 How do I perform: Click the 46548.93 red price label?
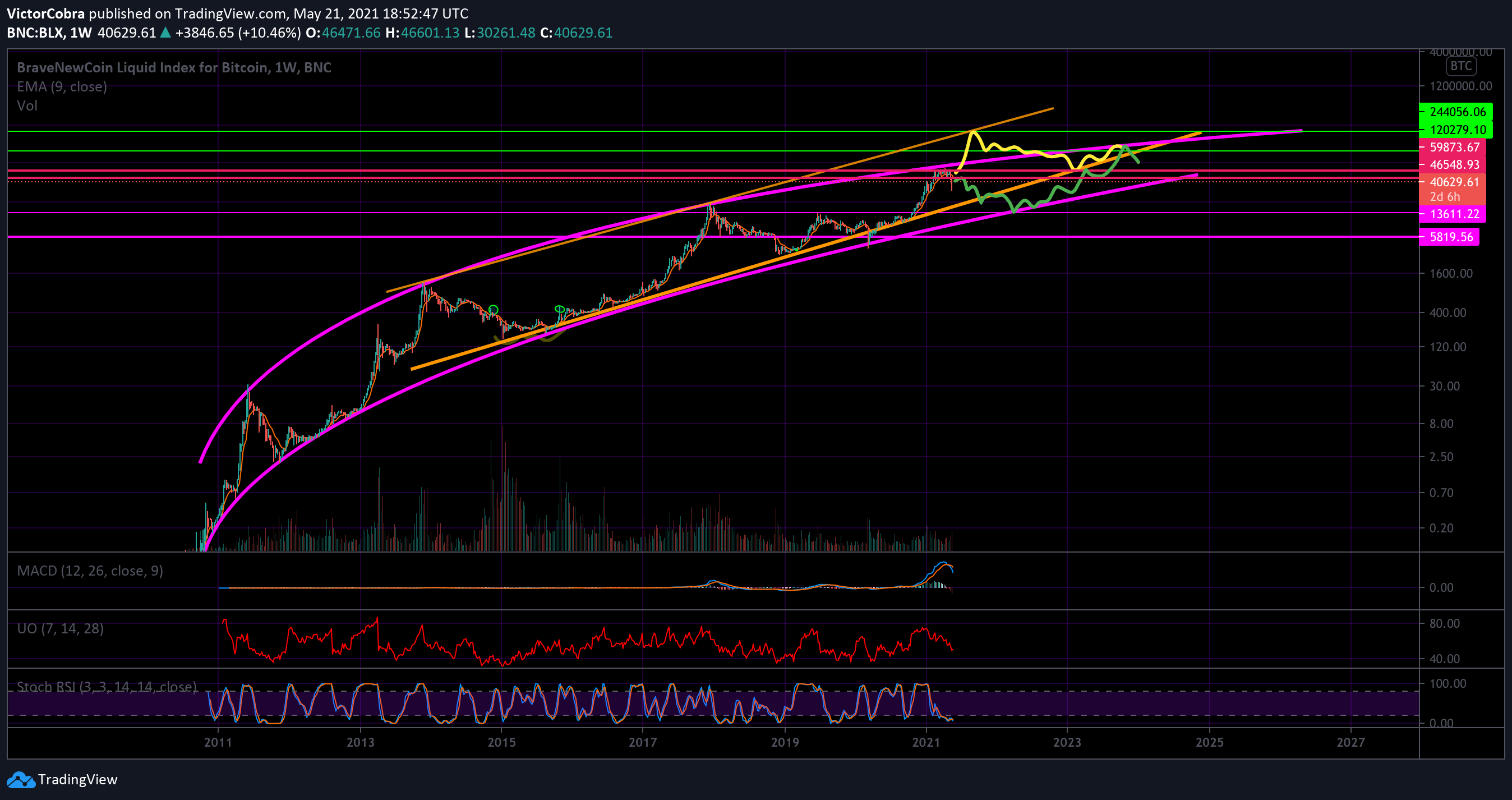tap(1453, 165)
